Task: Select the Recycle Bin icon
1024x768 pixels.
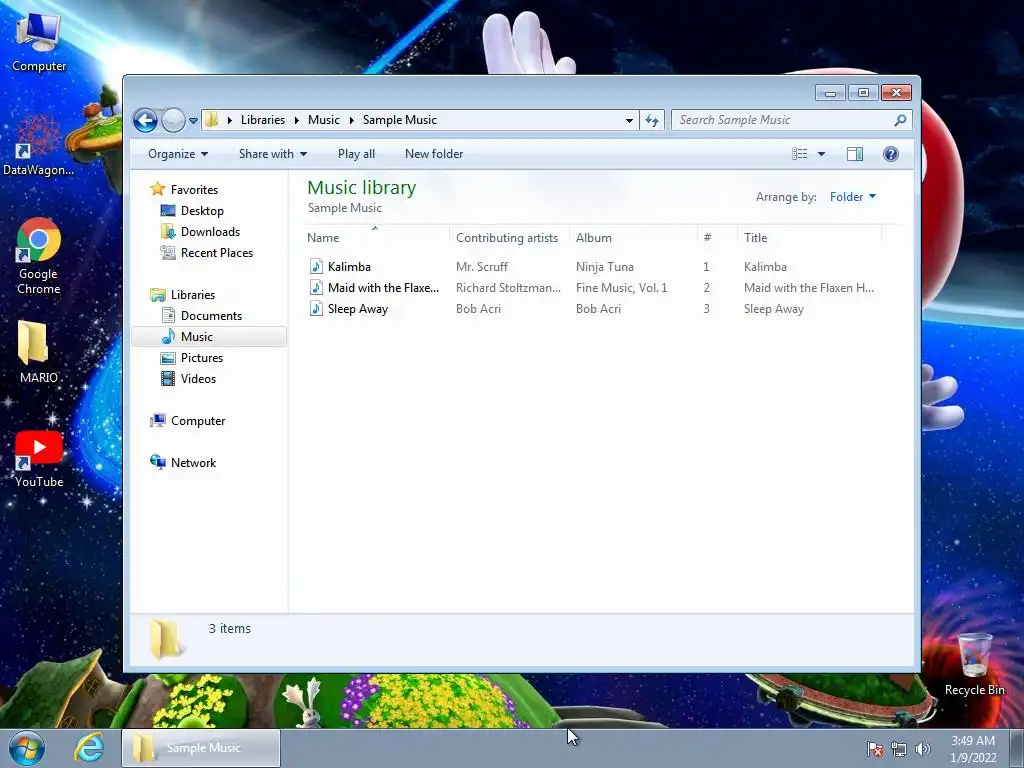Action: click(x=974, y=664)
